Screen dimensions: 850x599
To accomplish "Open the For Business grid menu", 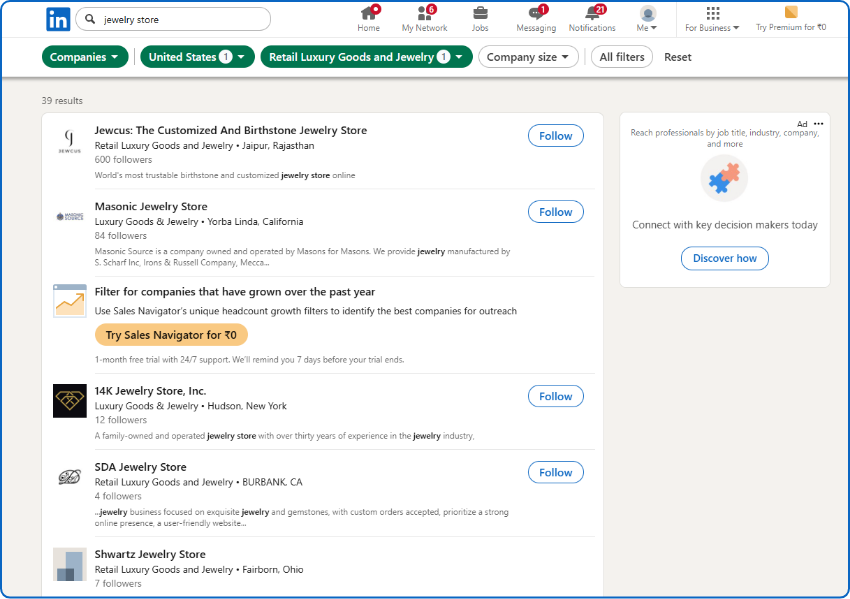I will [712, 19].
